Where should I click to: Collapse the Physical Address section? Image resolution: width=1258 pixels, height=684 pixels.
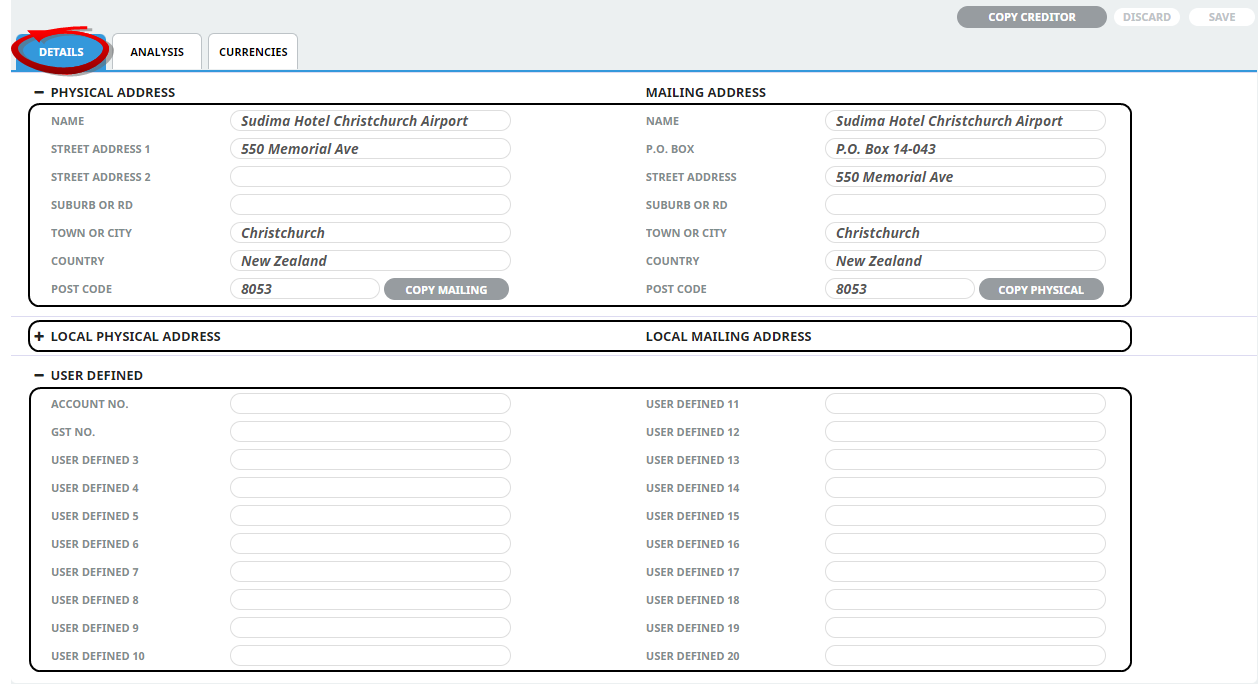click(39, 92)
